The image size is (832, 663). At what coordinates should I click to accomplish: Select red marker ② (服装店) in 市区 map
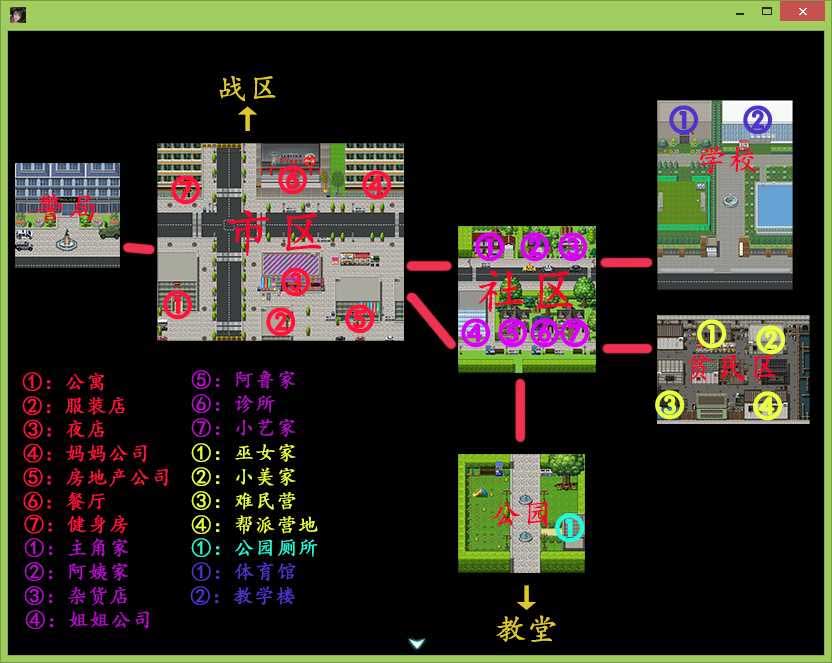click(x=281, y=321)
